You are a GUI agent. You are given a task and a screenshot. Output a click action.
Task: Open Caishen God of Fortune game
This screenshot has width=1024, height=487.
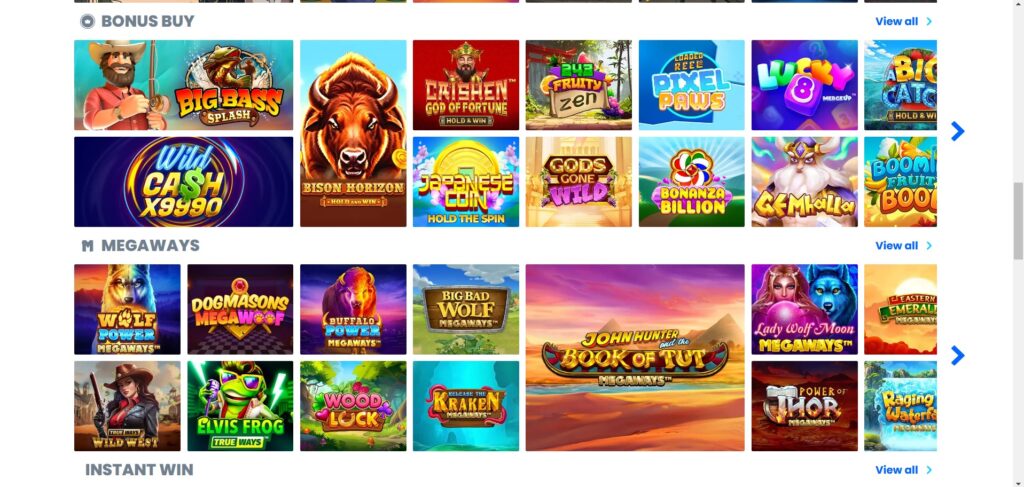tap(466, 85)
